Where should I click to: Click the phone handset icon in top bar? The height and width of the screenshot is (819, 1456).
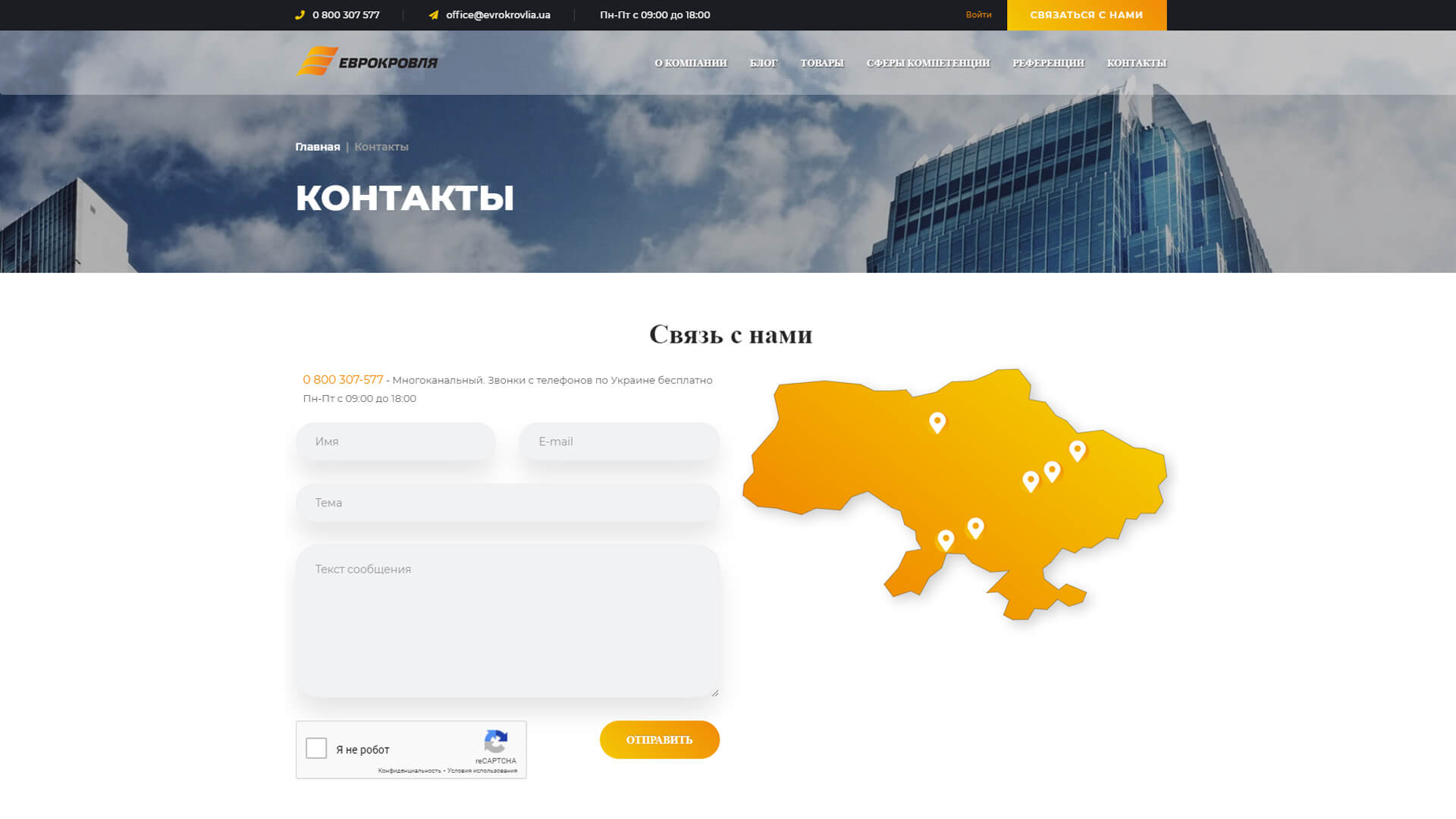[x=300, y=14]
